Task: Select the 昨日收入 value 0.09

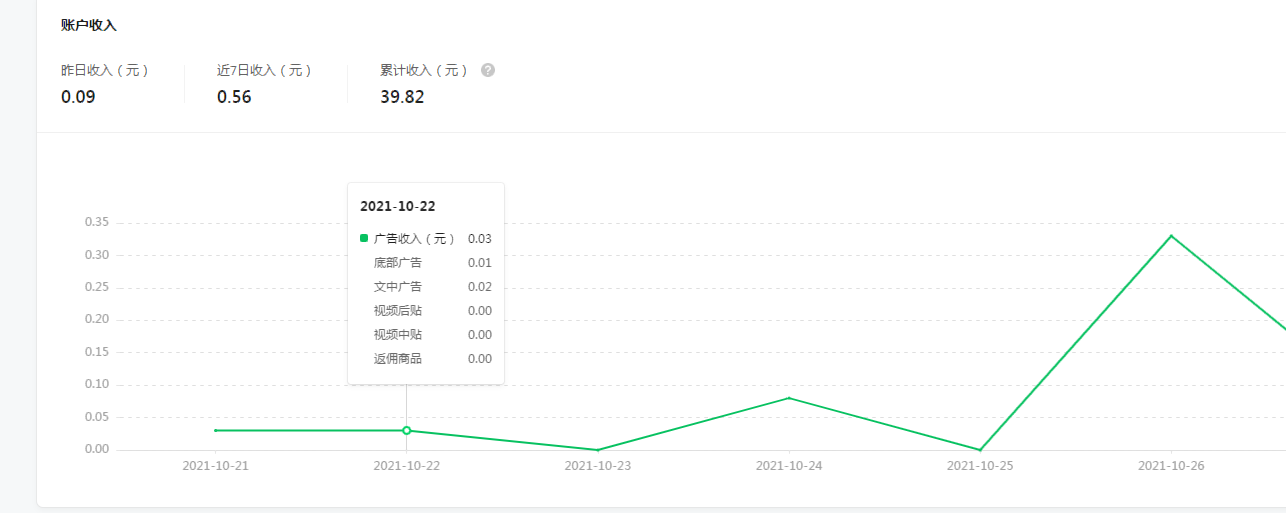Action: (x=78, y=97)
